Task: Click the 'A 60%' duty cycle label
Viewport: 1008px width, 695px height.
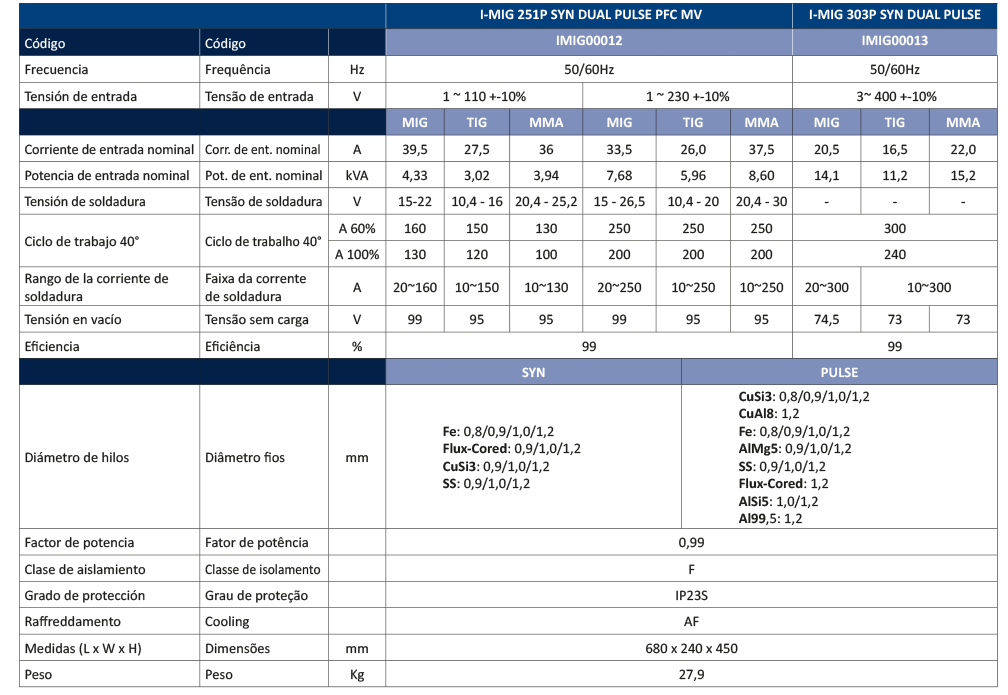Action: click(x=357, y=228)
